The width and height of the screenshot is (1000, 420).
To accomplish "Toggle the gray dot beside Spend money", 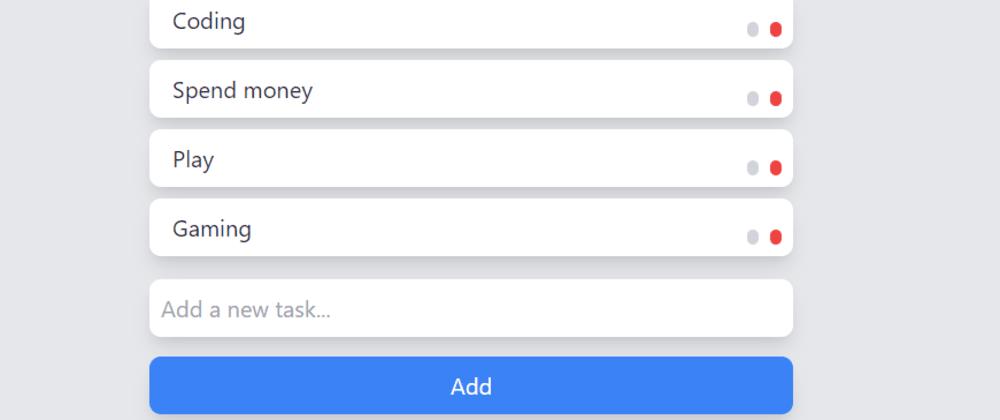I will pos(753,99).
